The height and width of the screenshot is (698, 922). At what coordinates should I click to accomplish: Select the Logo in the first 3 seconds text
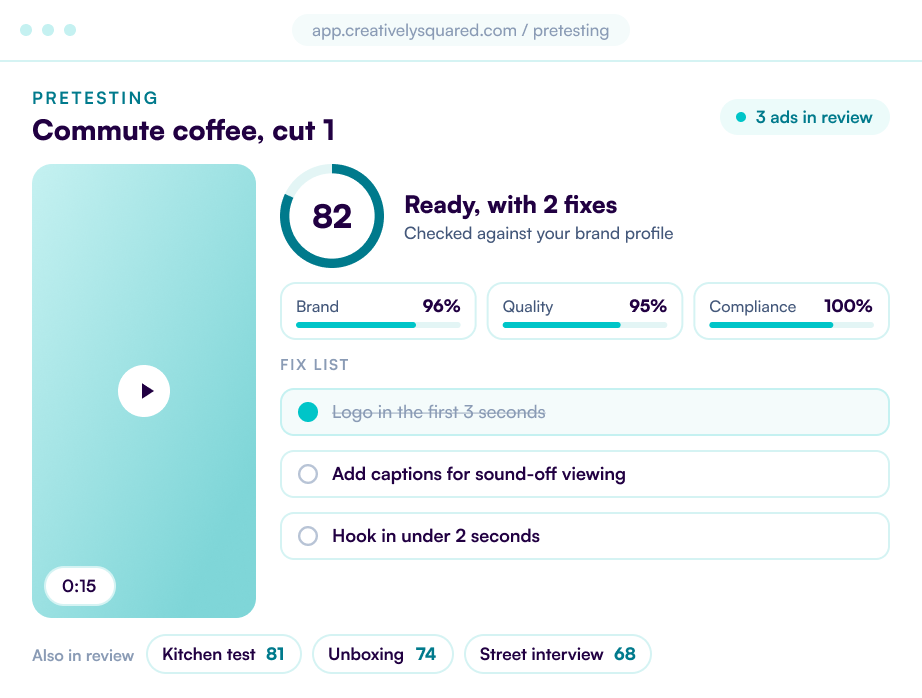[x=439, y=412]
